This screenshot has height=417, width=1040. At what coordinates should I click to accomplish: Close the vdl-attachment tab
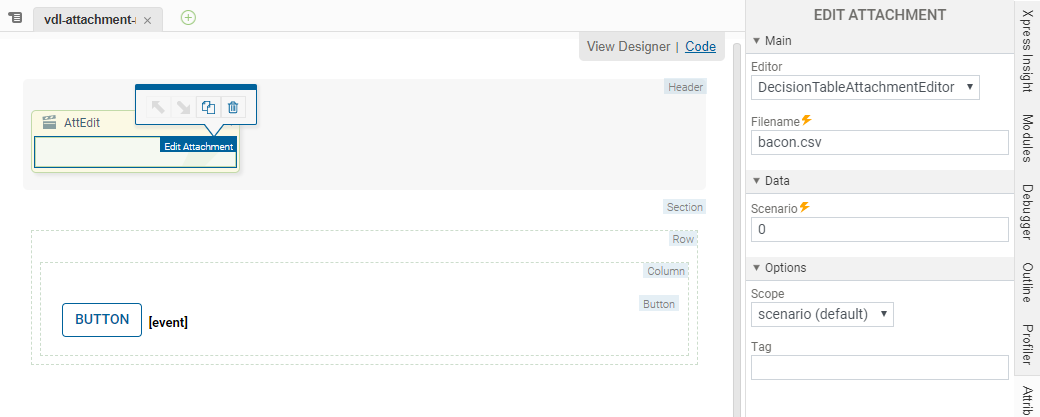coord(147,20)
